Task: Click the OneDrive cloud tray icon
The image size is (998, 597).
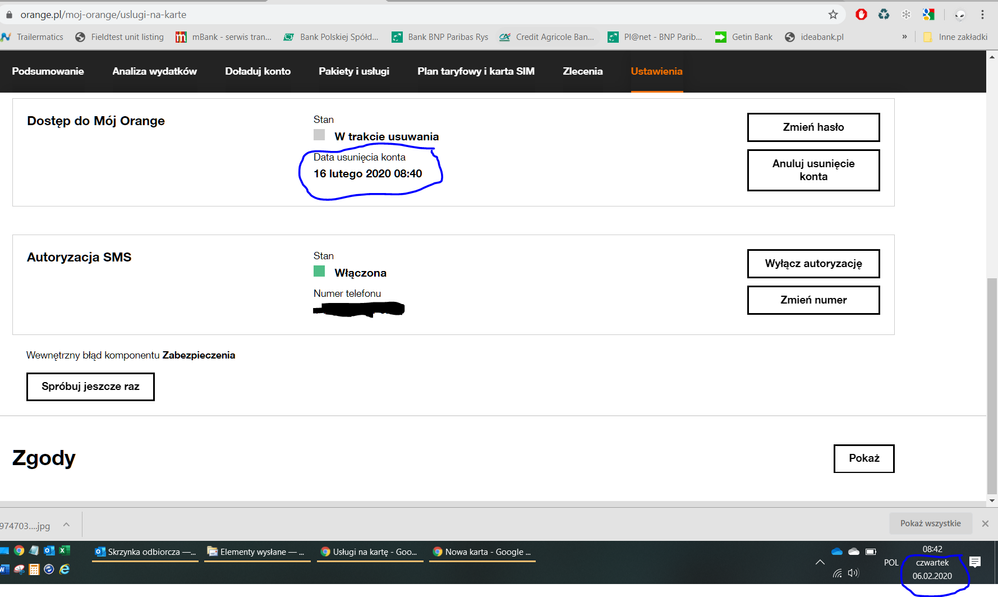Action: tap(837, 551)
